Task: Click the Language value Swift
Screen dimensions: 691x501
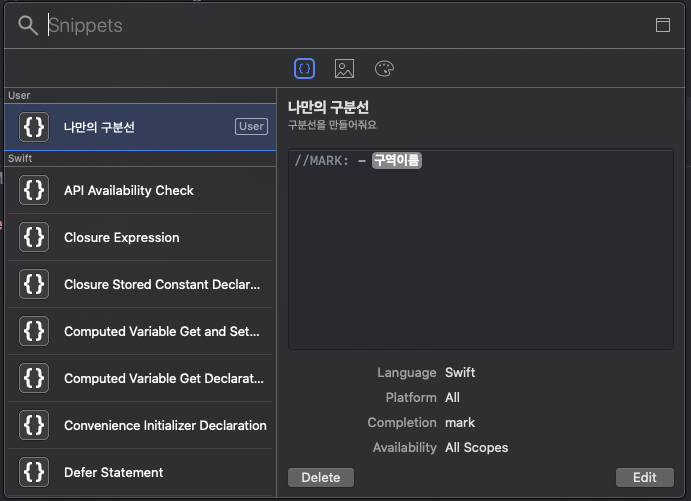Action: click(460, 372)
